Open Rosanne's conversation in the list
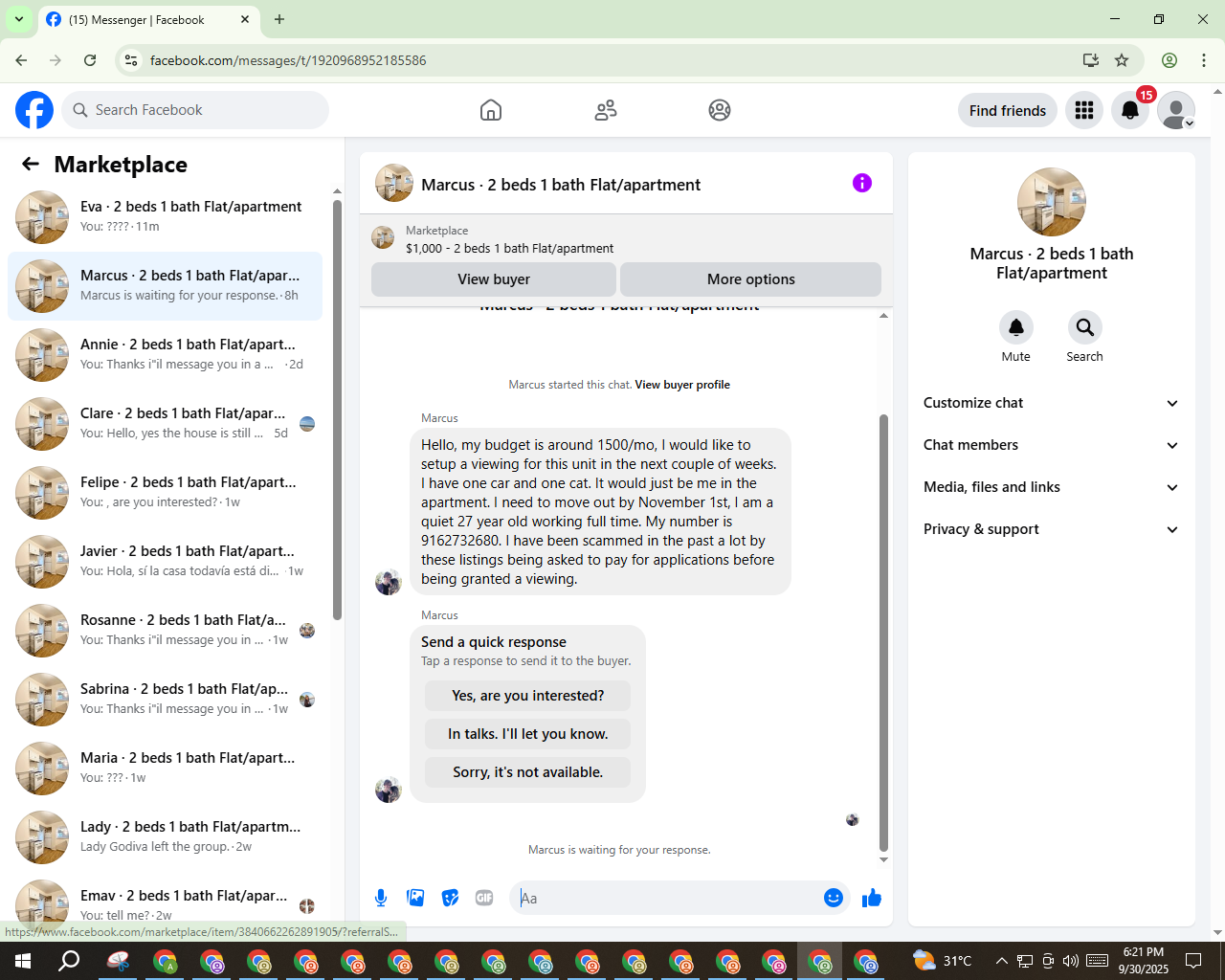 coord(165,631)
